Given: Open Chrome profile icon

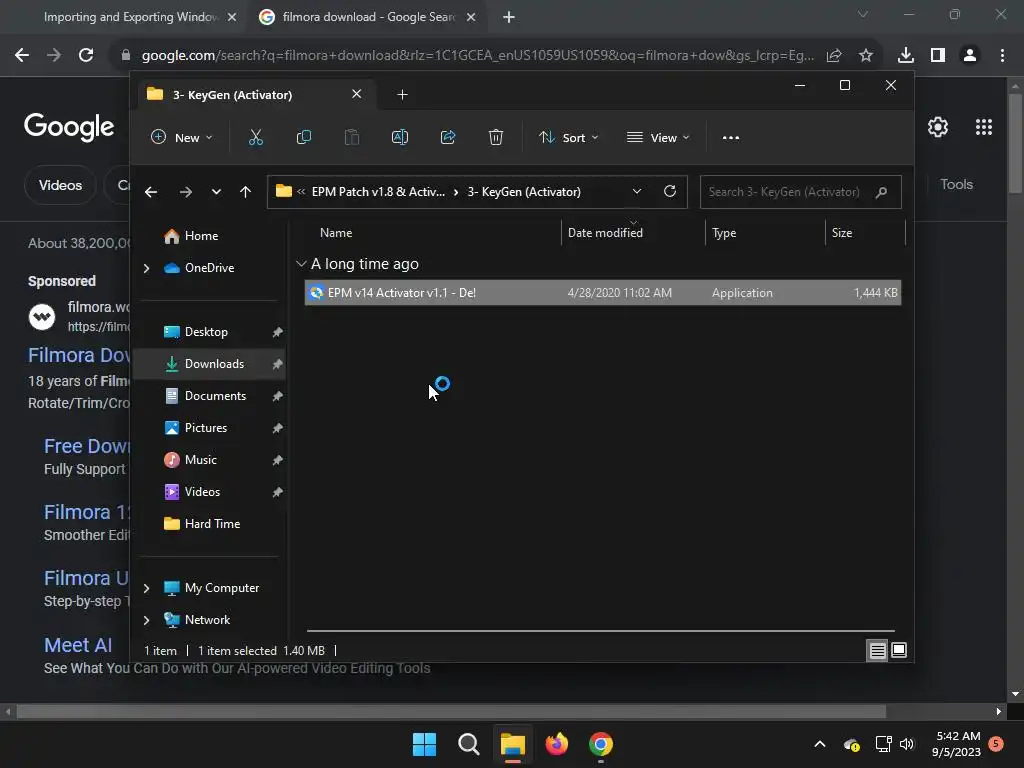Looking at the screenshot, I should 970,56.
